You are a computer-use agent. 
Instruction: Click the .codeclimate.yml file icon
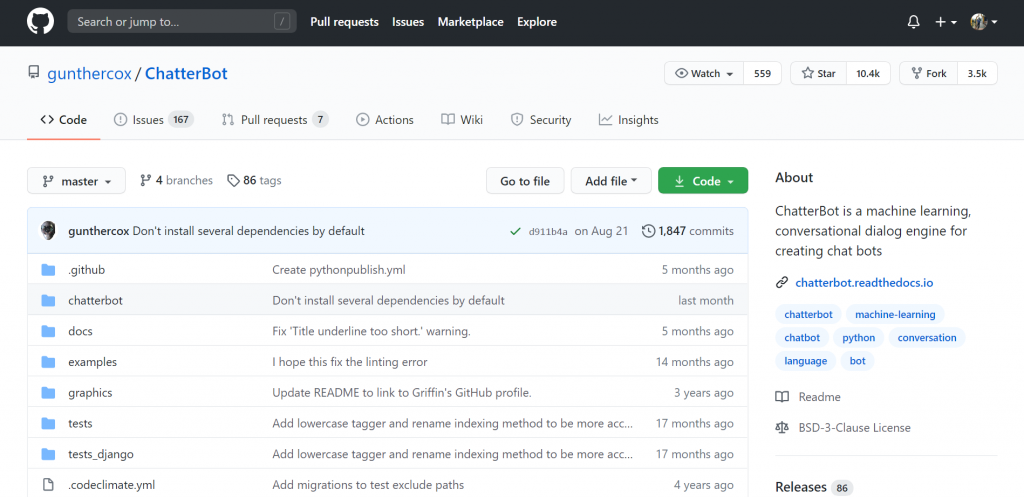(x=48, y=485)
